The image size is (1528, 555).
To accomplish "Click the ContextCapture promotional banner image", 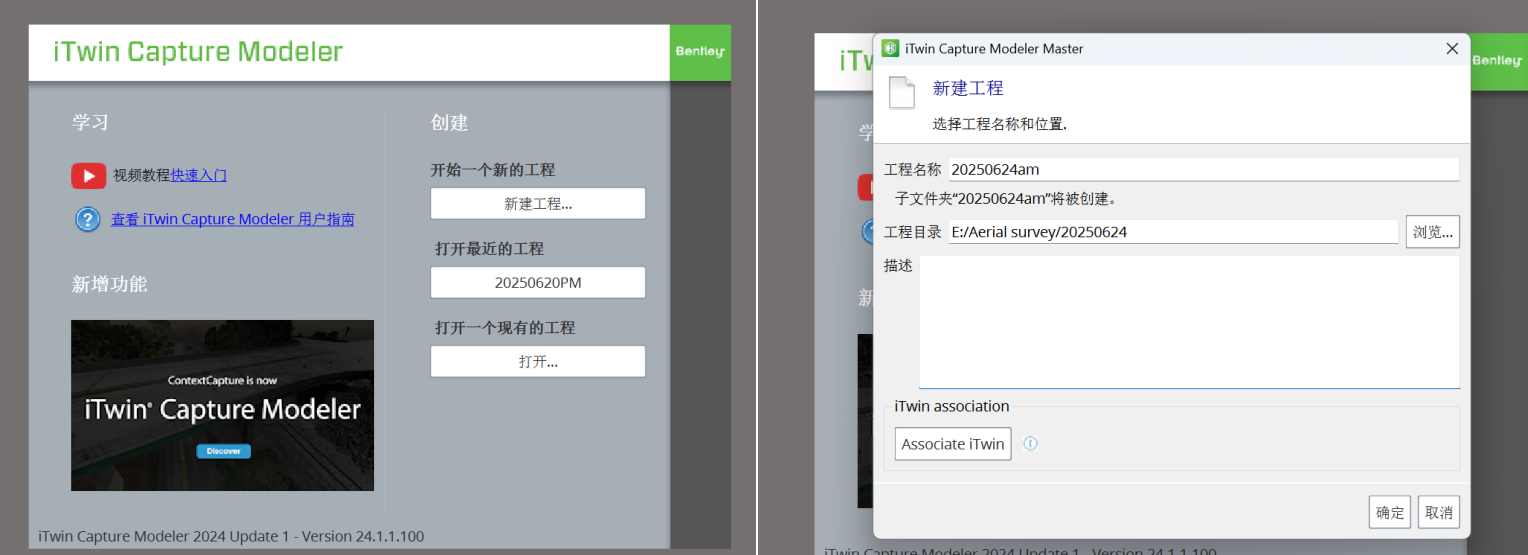I will click(x=222, y=405).
